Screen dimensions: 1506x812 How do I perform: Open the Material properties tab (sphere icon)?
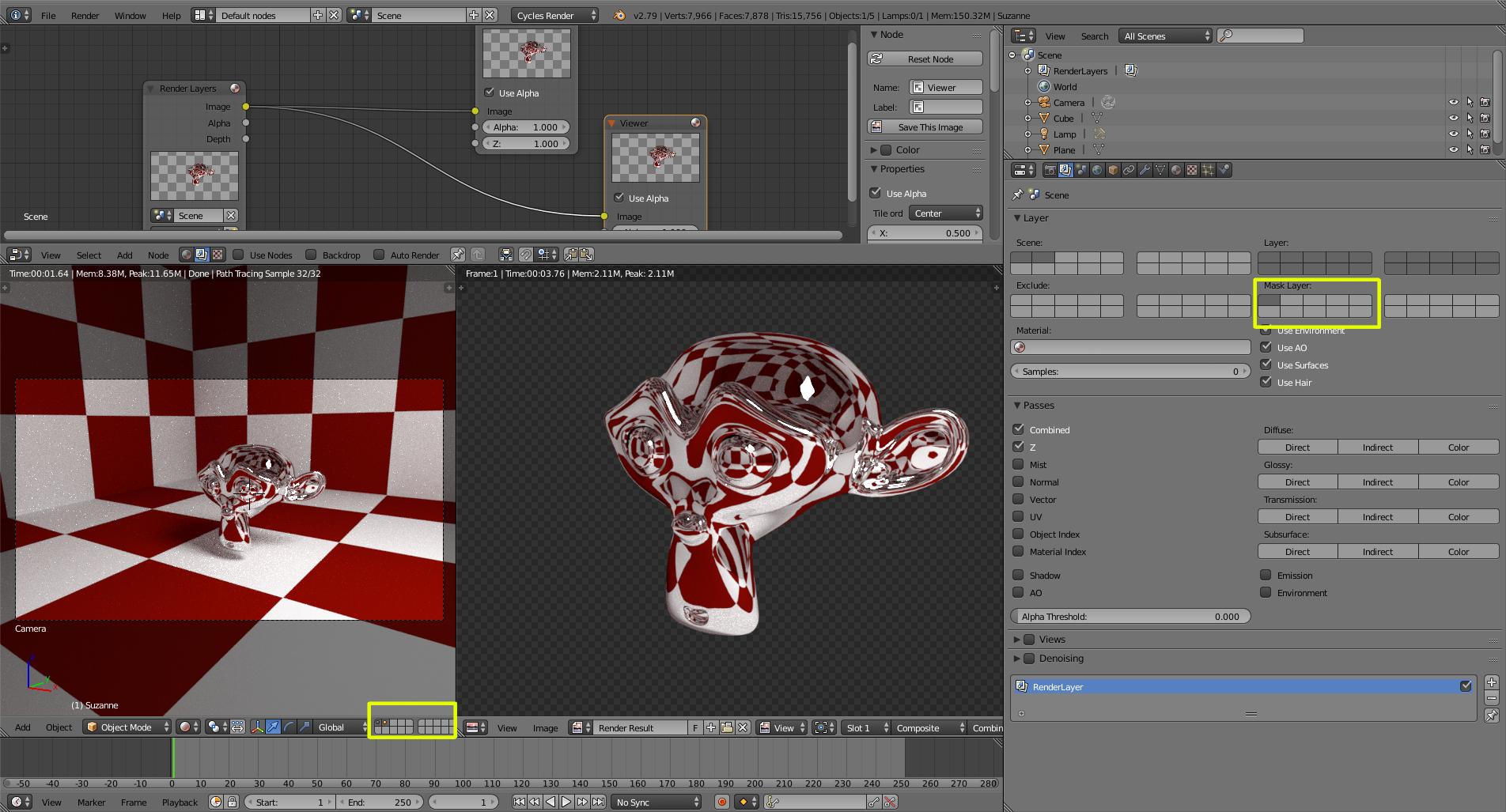(x=1176, y=170)
